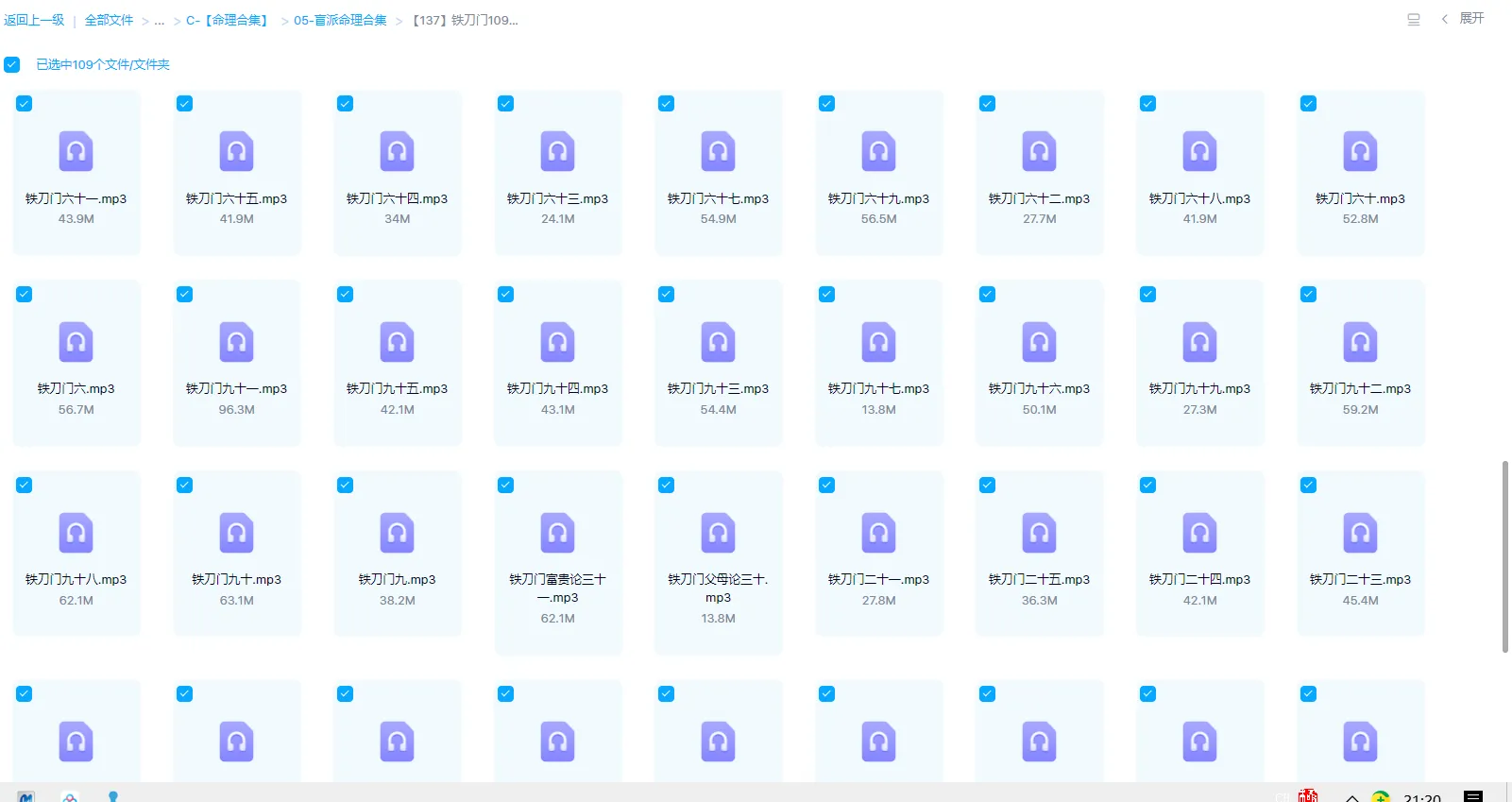Click the file name 铁刀门二十四.mp3
Screen dimensions: 1512x802
click(x=1200, y=579)
